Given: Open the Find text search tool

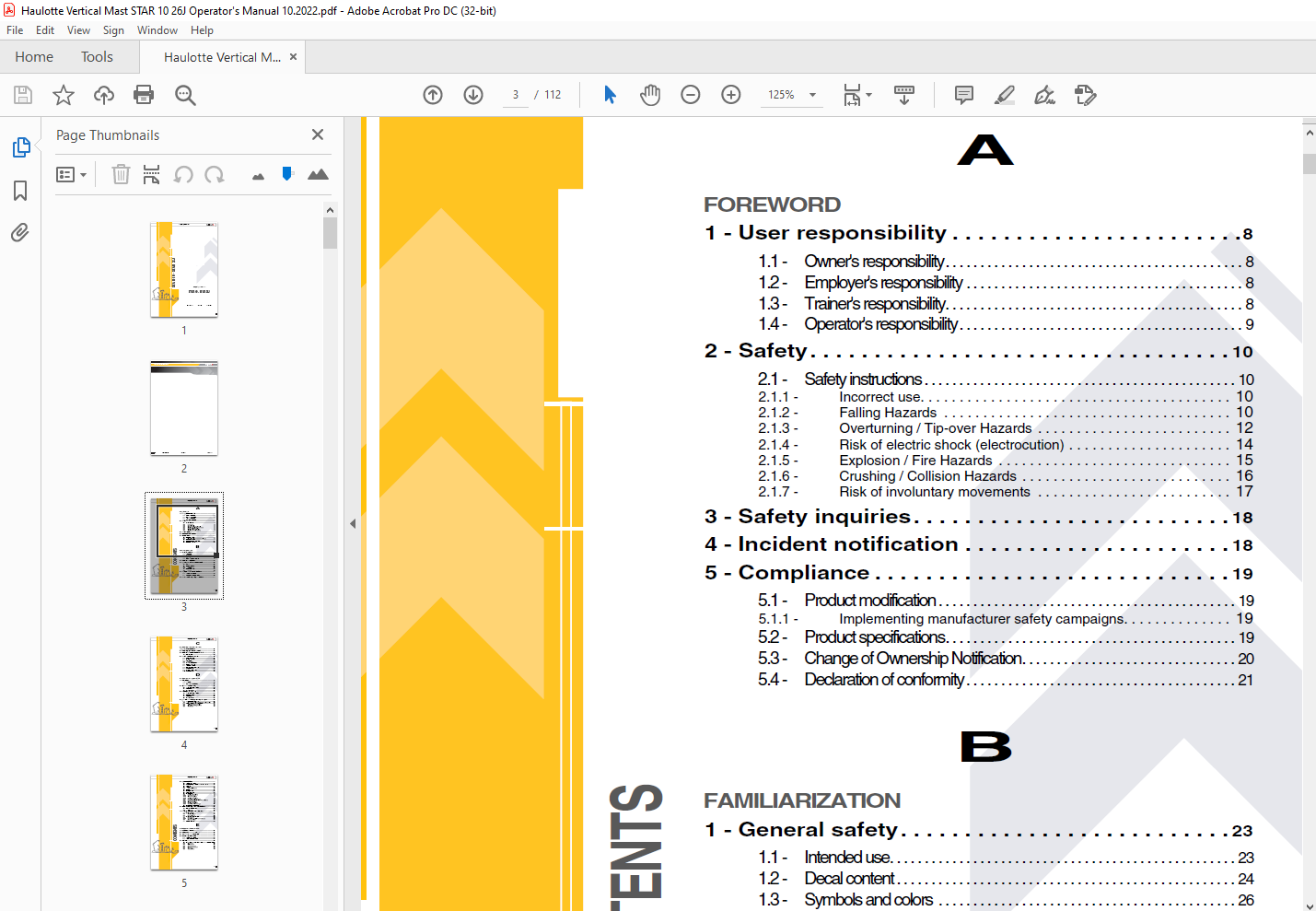Looking at the screenshot, I should [x=185, y=95].
